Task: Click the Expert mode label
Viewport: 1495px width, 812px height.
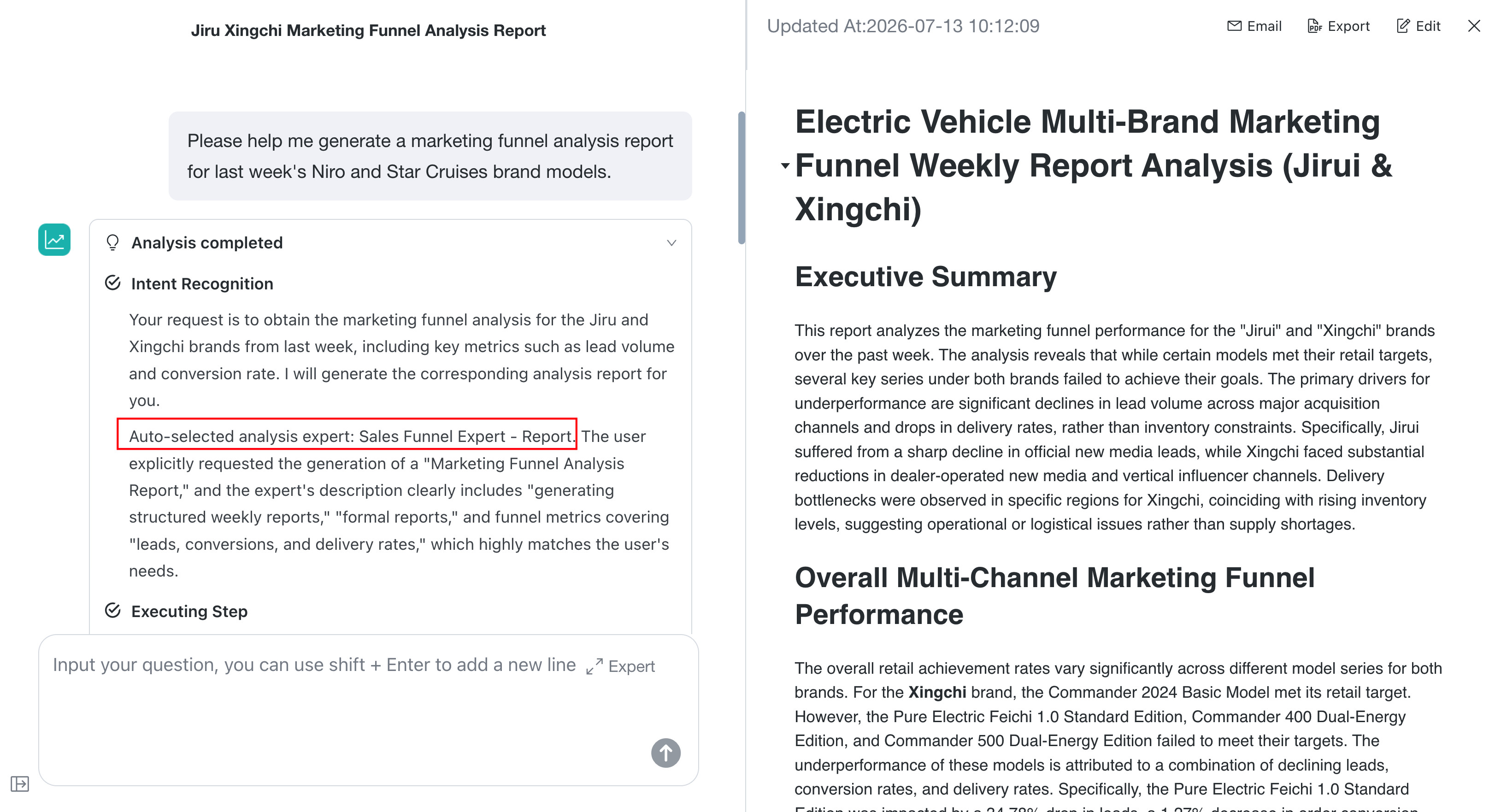Action: (x=631, y=666)
